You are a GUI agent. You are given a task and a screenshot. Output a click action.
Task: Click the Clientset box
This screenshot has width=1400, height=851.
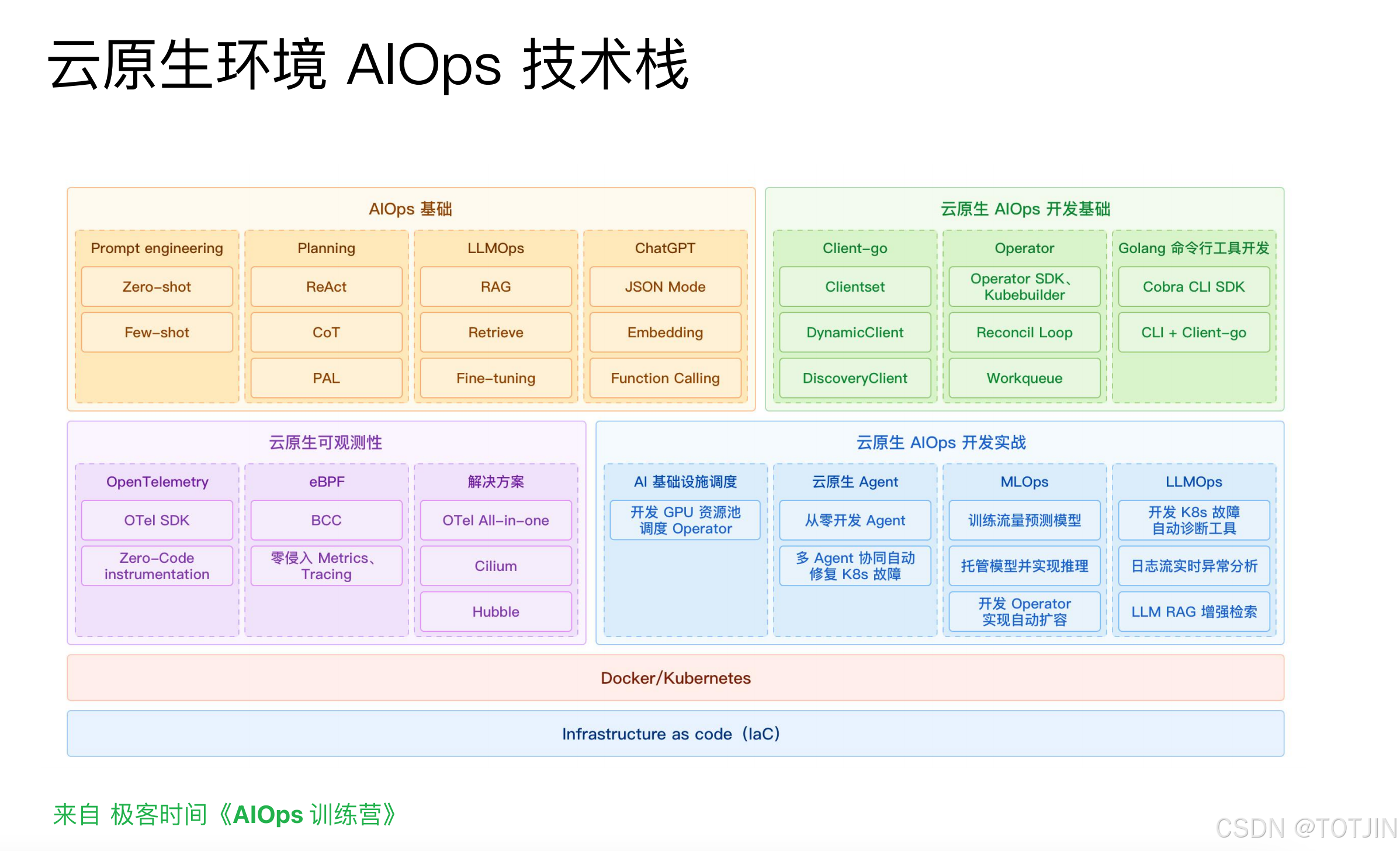click(855, 286)
